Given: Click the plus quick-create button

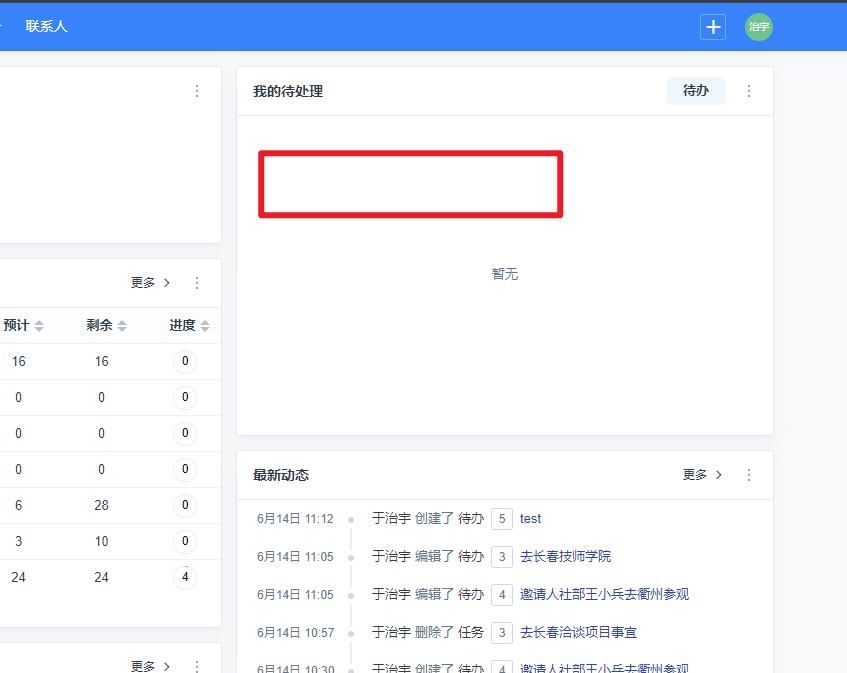Looking at the screenshot, I should (712, 26).
